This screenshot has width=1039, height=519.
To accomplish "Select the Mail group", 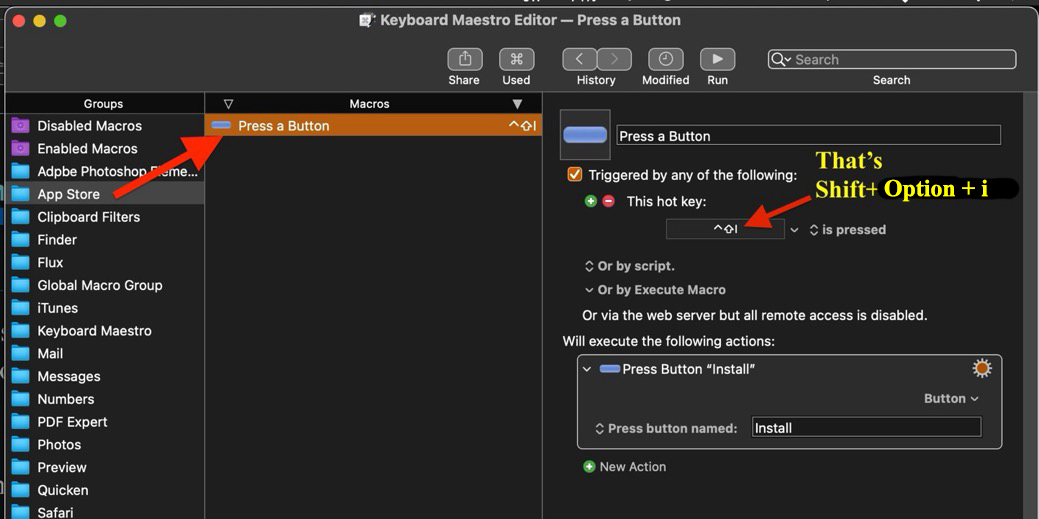I will (105, 353).
